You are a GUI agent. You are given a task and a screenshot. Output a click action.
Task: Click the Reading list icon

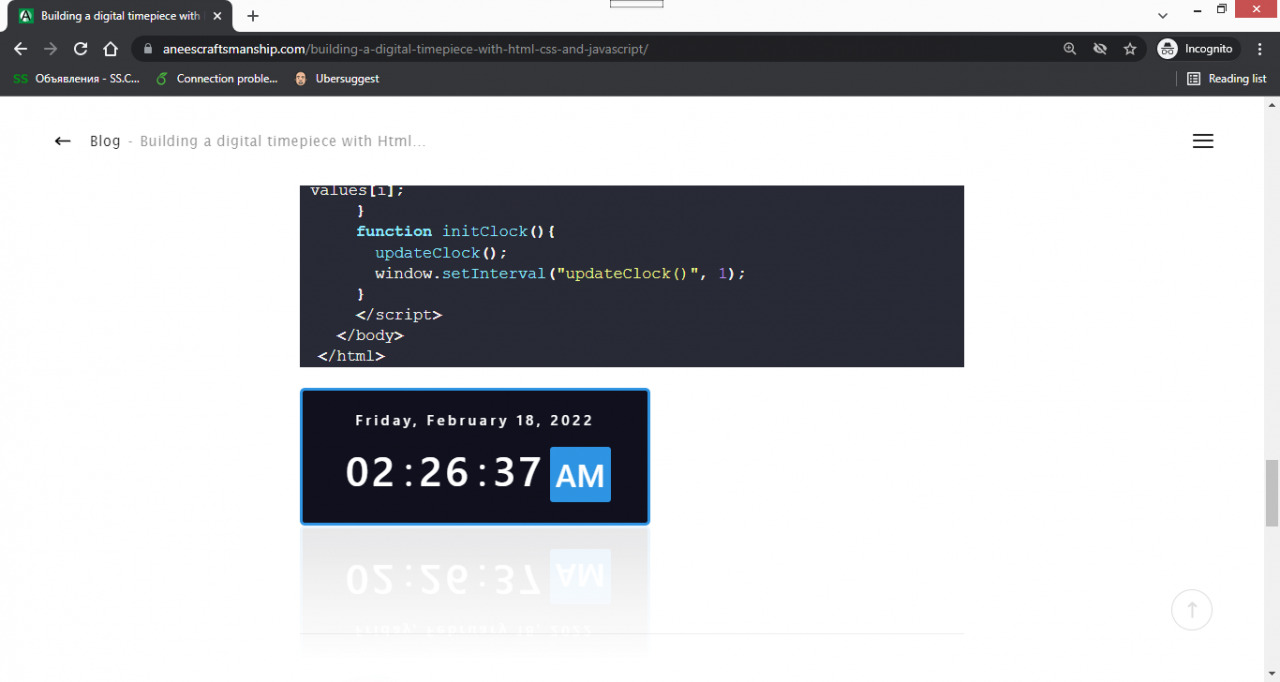(1226, 78)
